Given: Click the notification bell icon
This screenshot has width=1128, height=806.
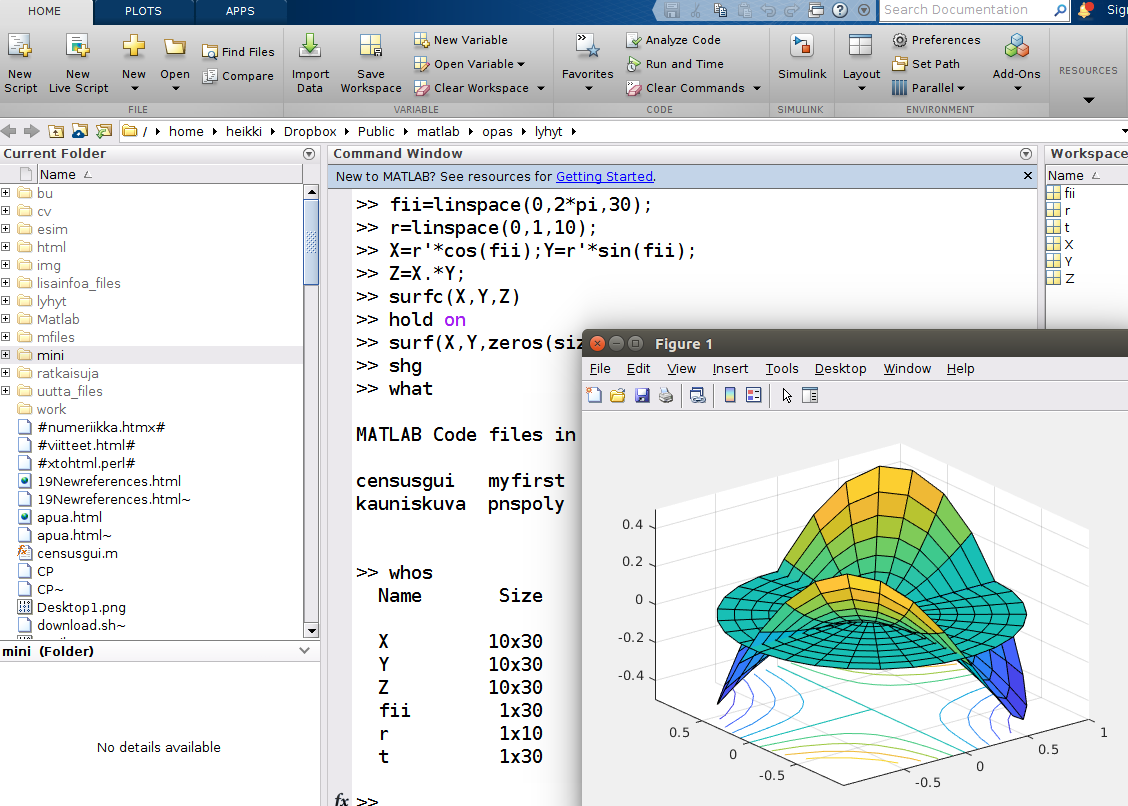Looking at the screenshot, I should point(1084,10).
